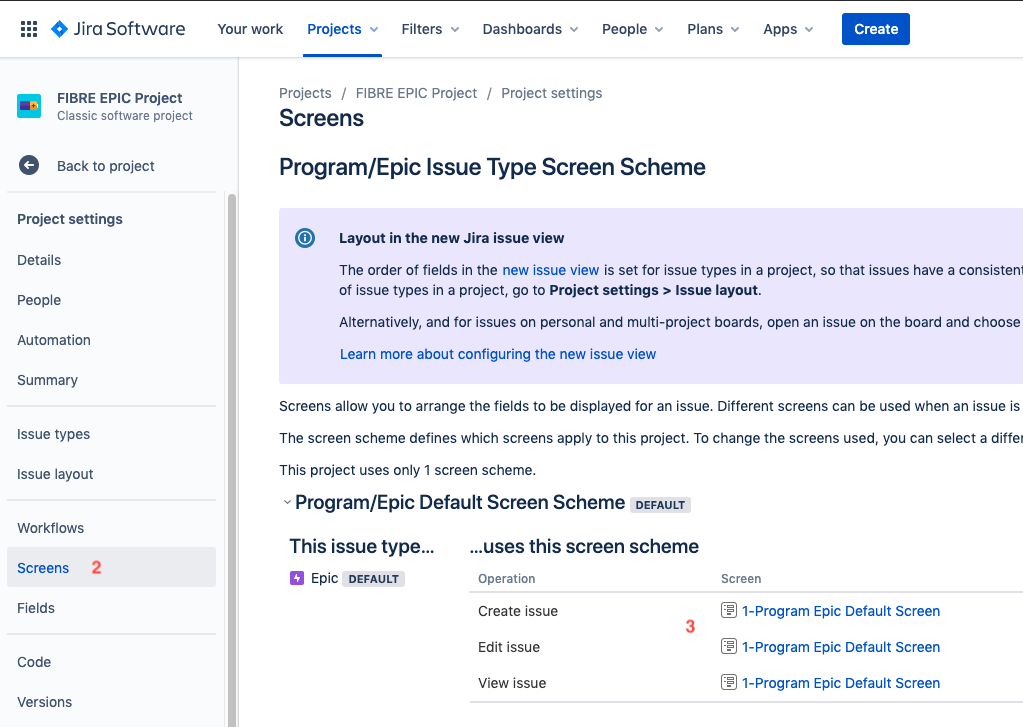
Task: Click the Back to project arrow icon
Action: (29, 166)
